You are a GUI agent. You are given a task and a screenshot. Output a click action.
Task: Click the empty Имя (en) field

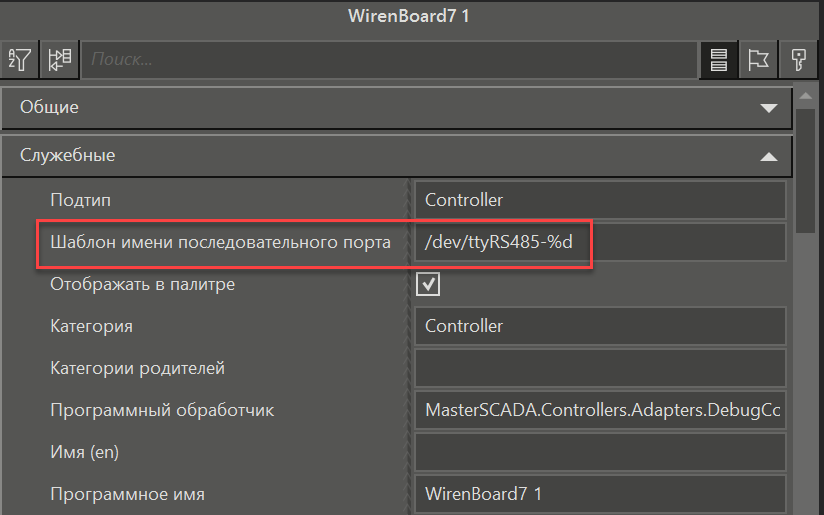600,452
